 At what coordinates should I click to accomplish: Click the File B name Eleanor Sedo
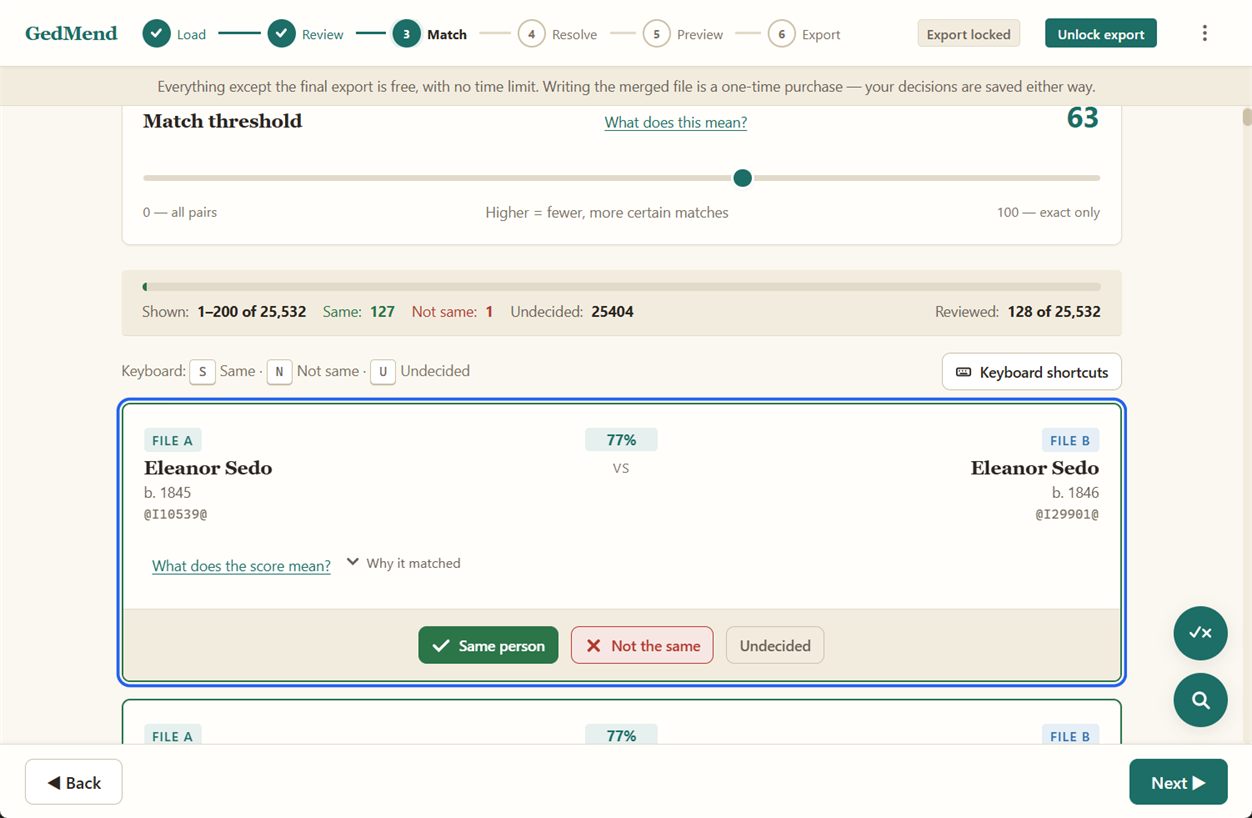tap(1035, 468)
